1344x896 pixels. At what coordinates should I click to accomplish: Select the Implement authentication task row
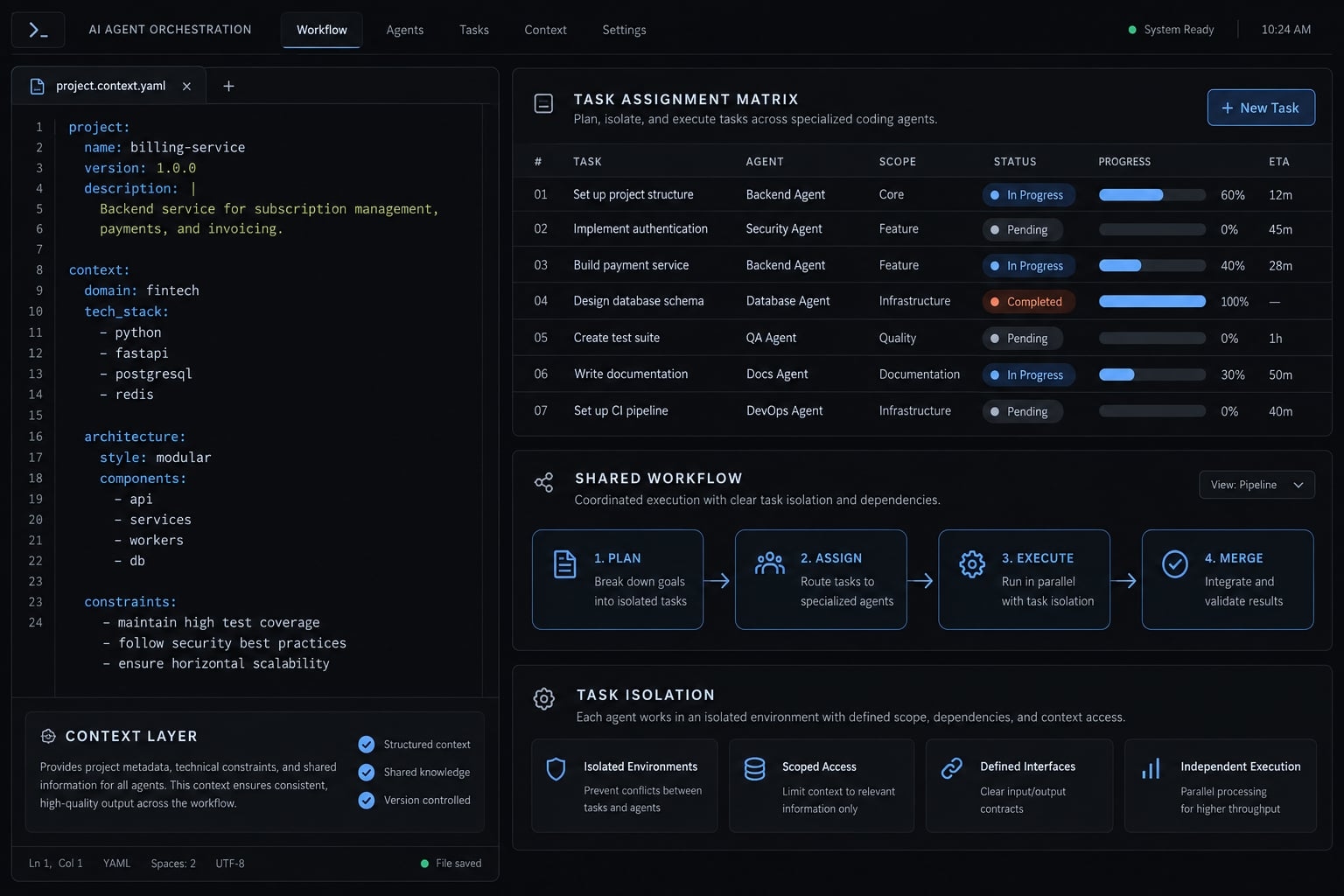click(x=922, y=229)
